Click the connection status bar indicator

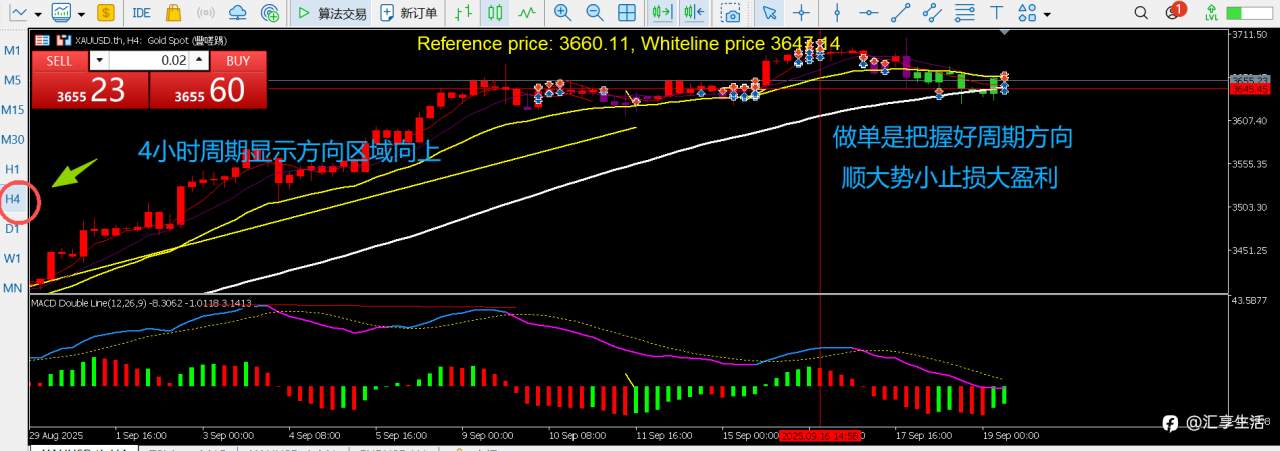(x=1250, y=13)
